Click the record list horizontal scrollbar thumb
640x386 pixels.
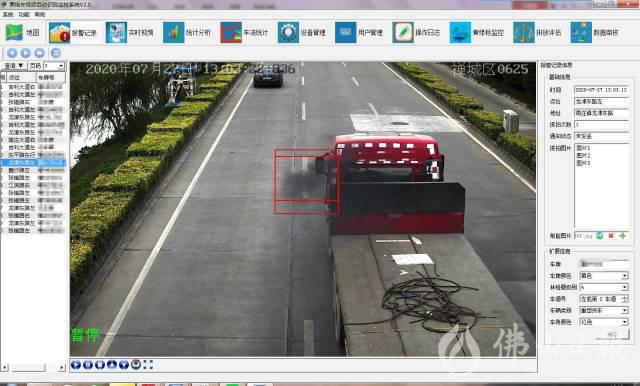(x=28, y=368)
